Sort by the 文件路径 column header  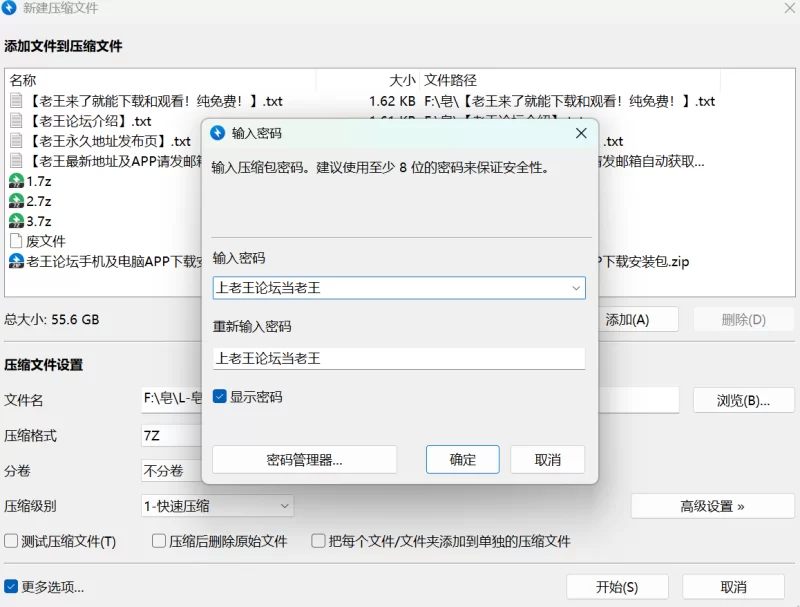450,80
